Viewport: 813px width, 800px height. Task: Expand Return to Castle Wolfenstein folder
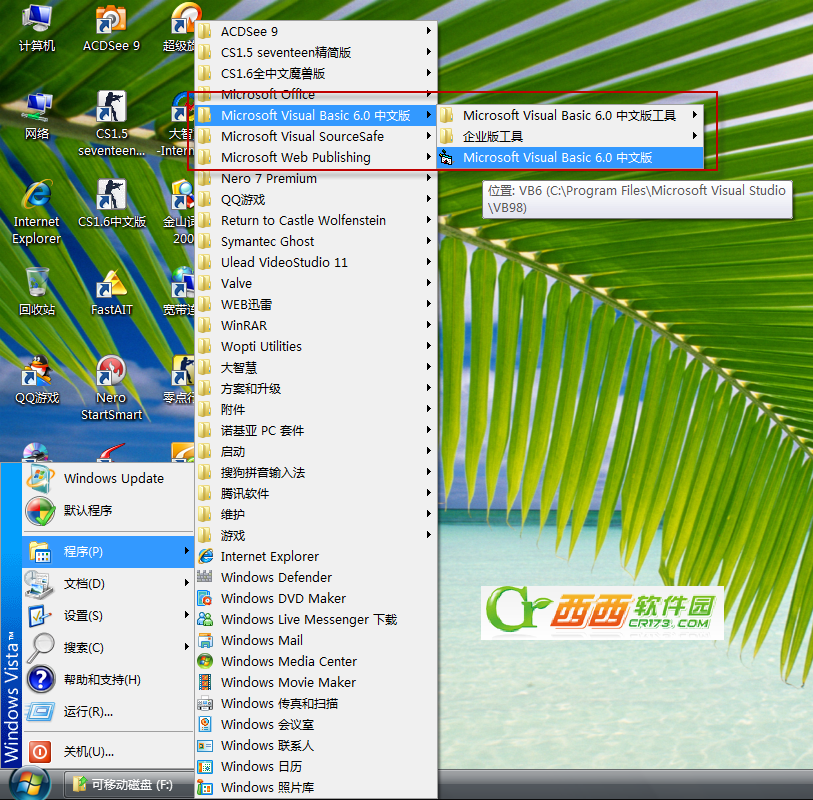click(x=316, y=220)
